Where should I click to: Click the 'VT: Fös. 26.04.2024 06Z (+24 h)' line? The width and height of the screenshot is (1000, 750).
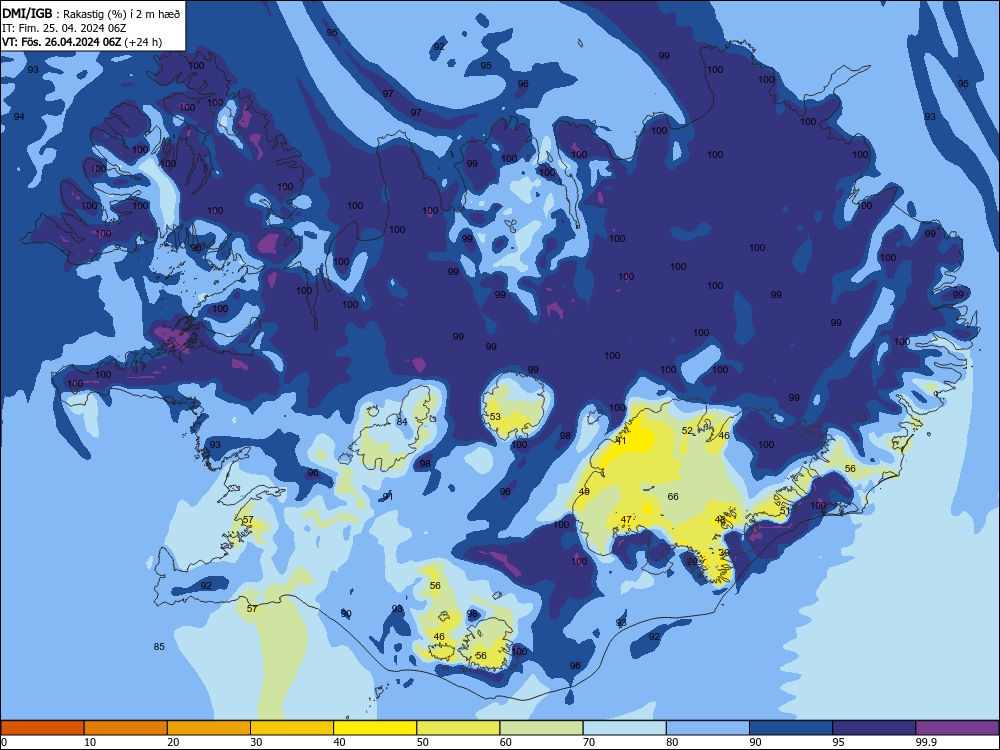tap(82, 42)
